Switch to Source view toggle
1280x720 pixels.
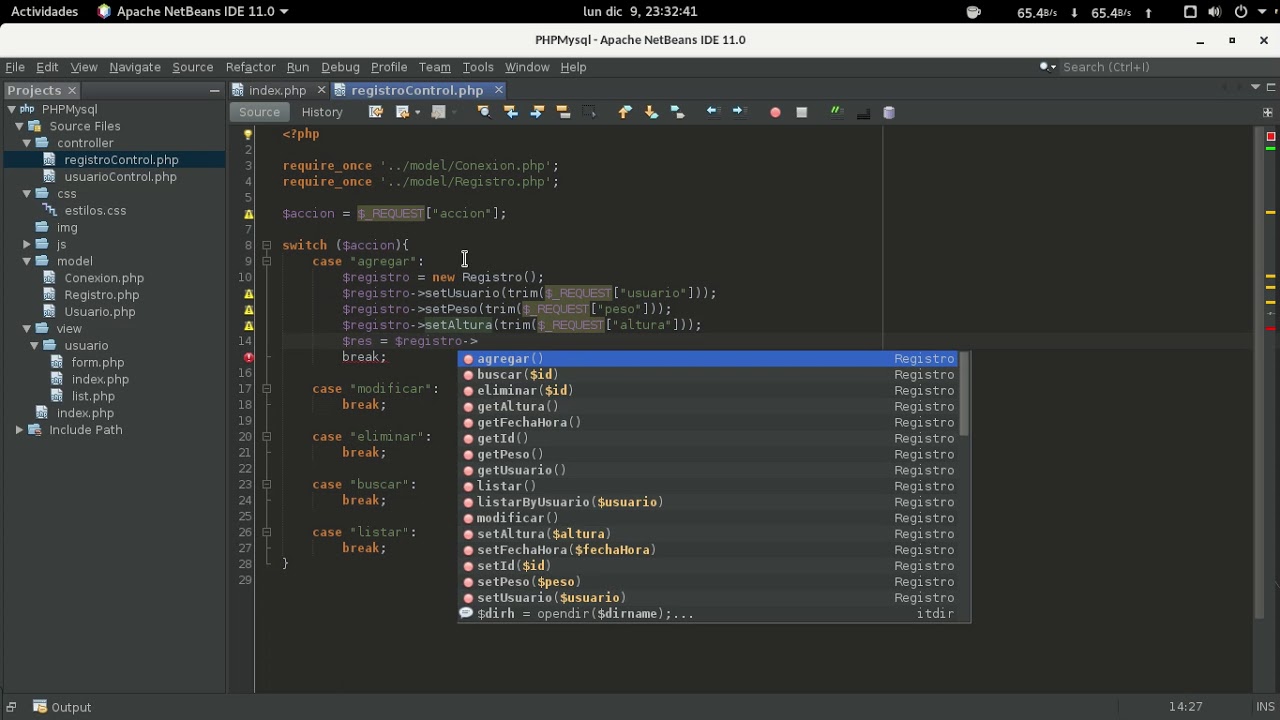click(x=259, y=112)
